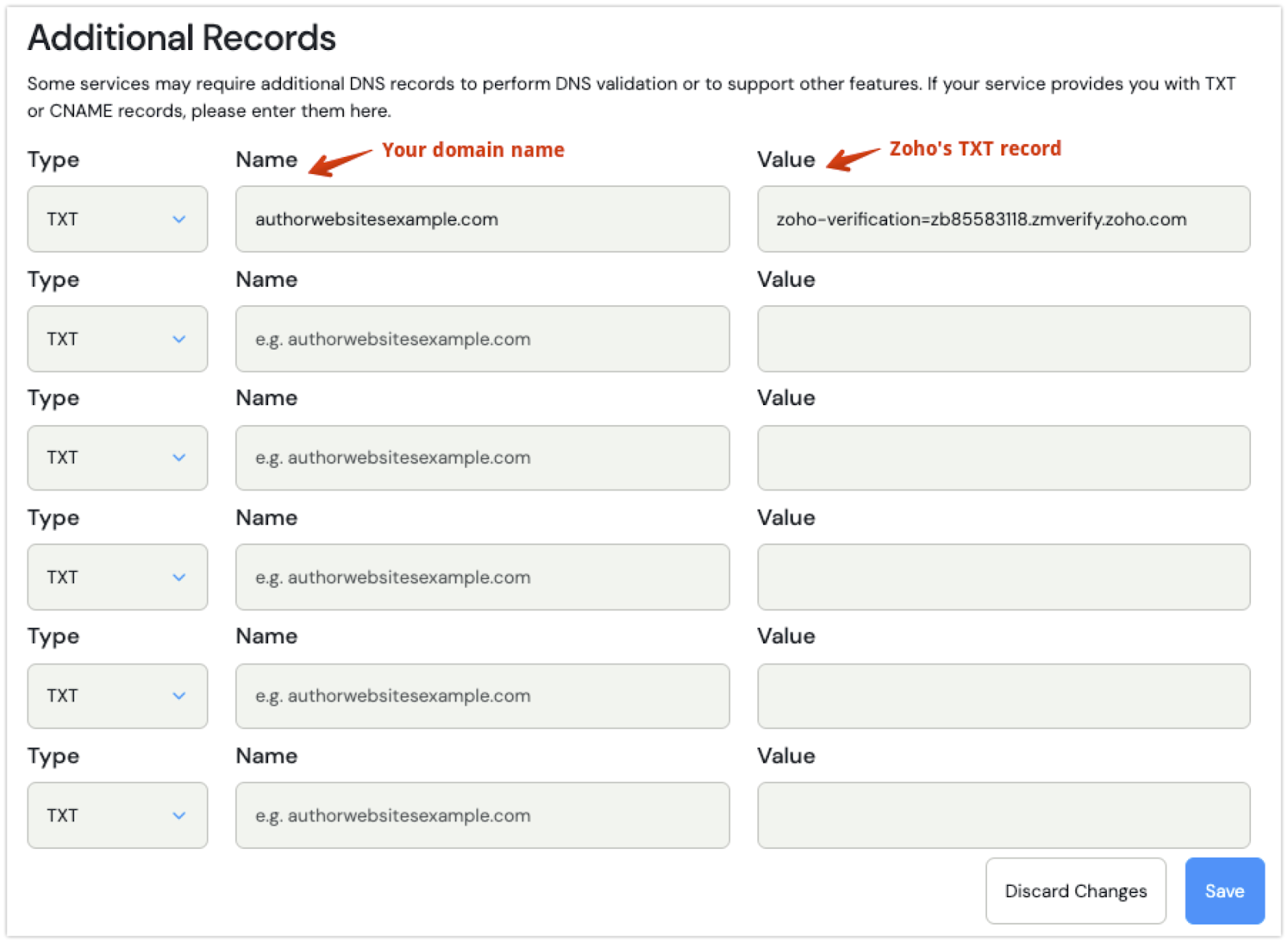Screen dimensions: 1288x943
Task: Focus the third row's Name input field
Action: coord(482,457)
